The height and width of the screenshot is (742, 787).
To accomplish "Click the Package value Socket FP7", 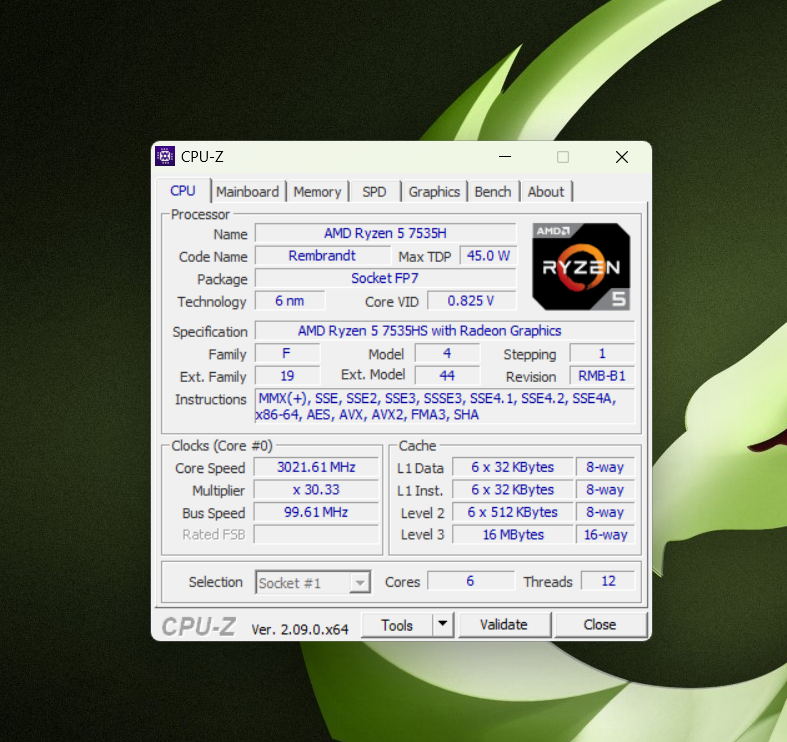I will pyautogui.click(x=385, y=278).
